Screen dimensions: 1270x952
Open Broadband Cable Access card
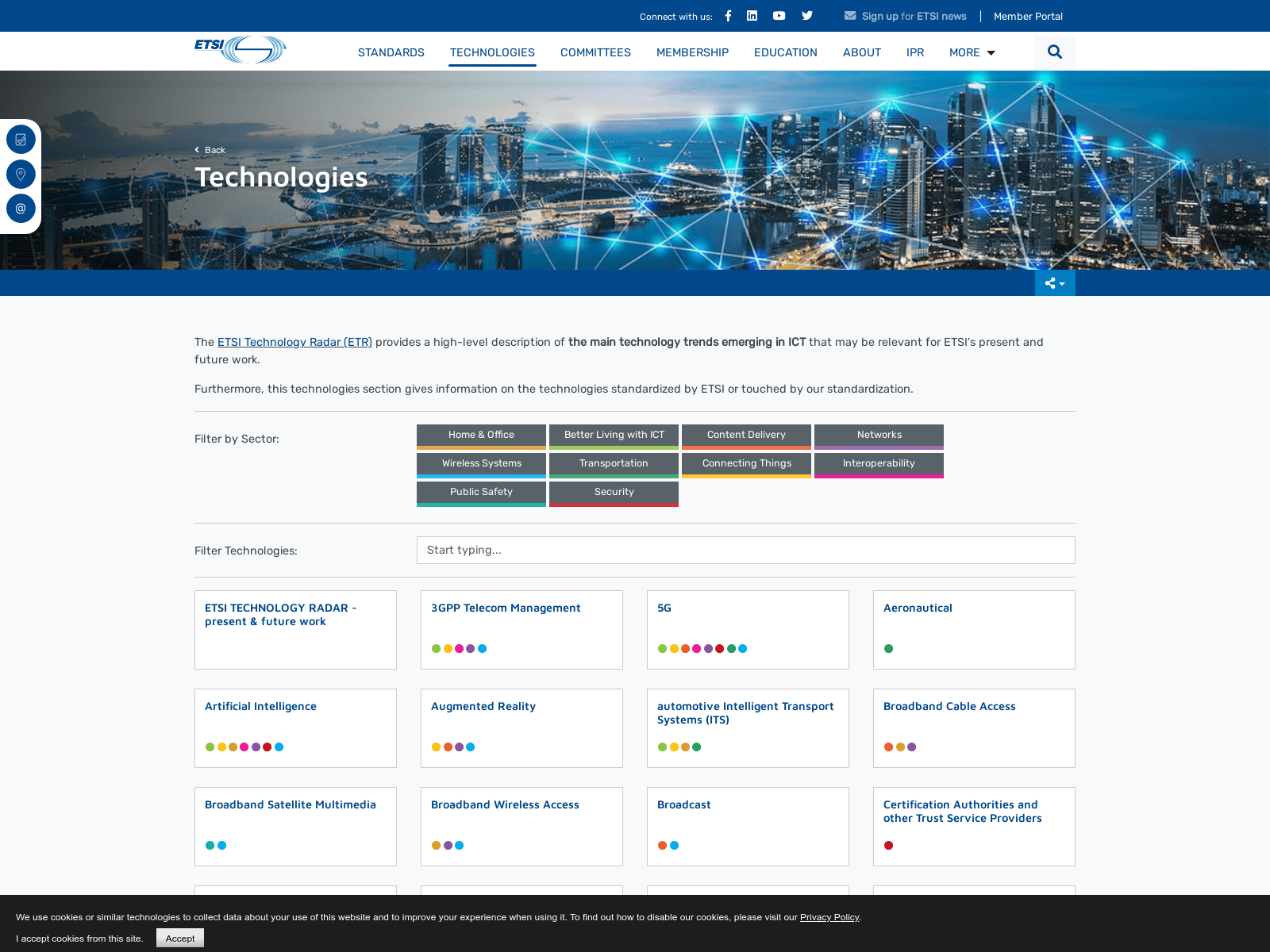pos(974,728)
